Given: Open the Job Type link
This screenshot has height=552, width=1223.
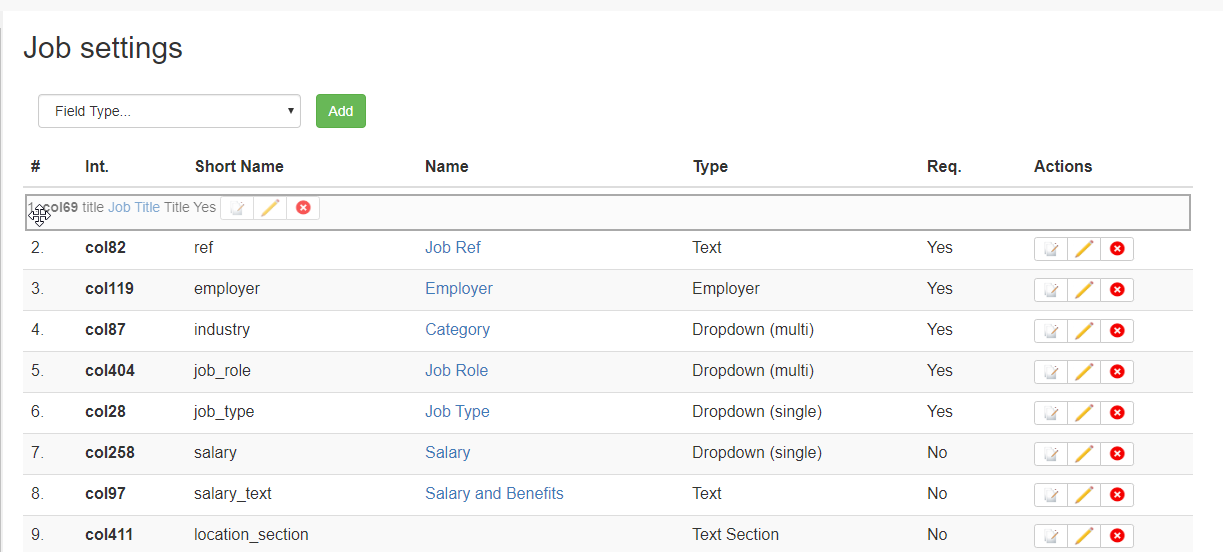Looking at the screenshot, I should 457,411.
